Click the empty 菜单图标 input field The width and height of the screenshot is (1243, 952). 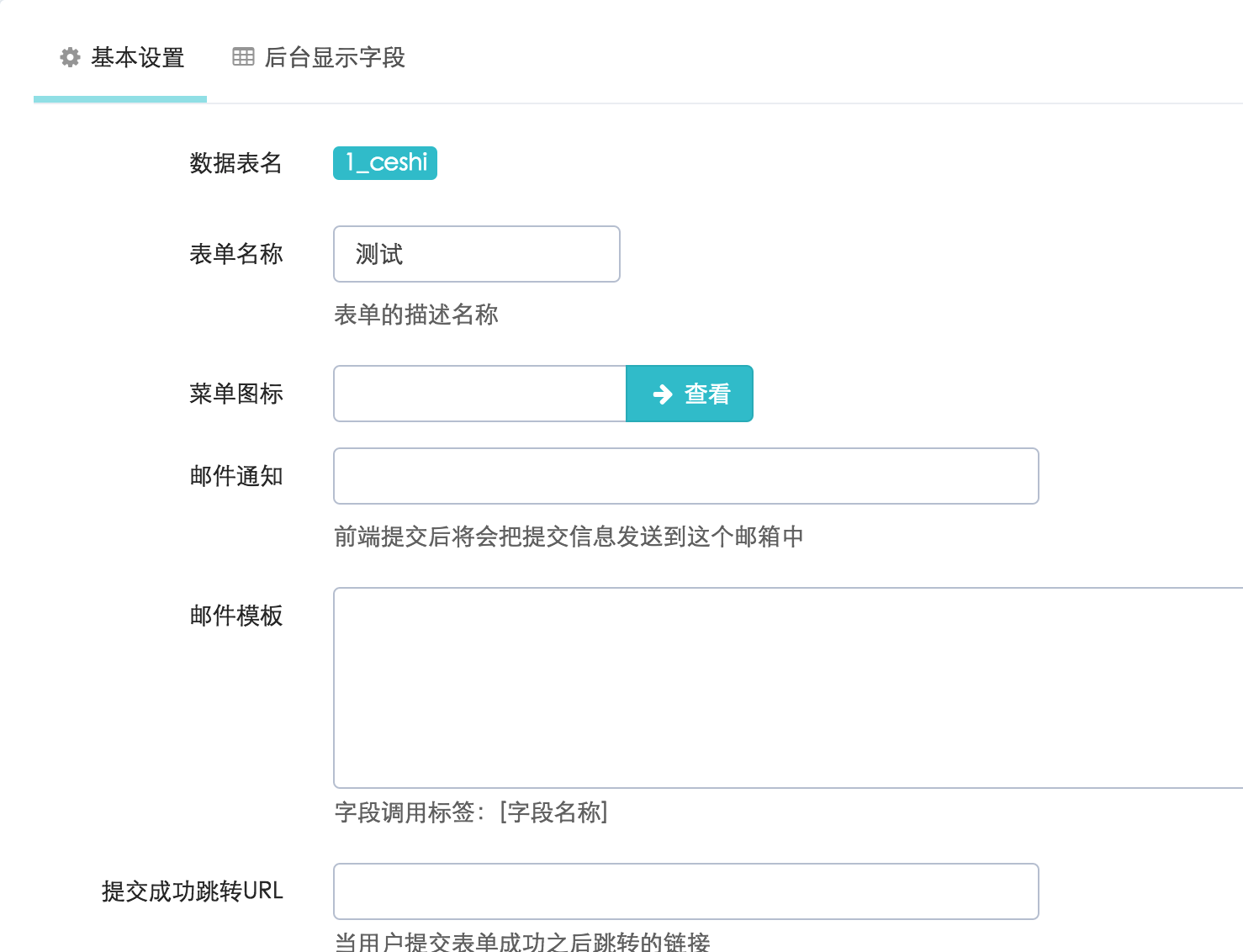coord(479,394)
